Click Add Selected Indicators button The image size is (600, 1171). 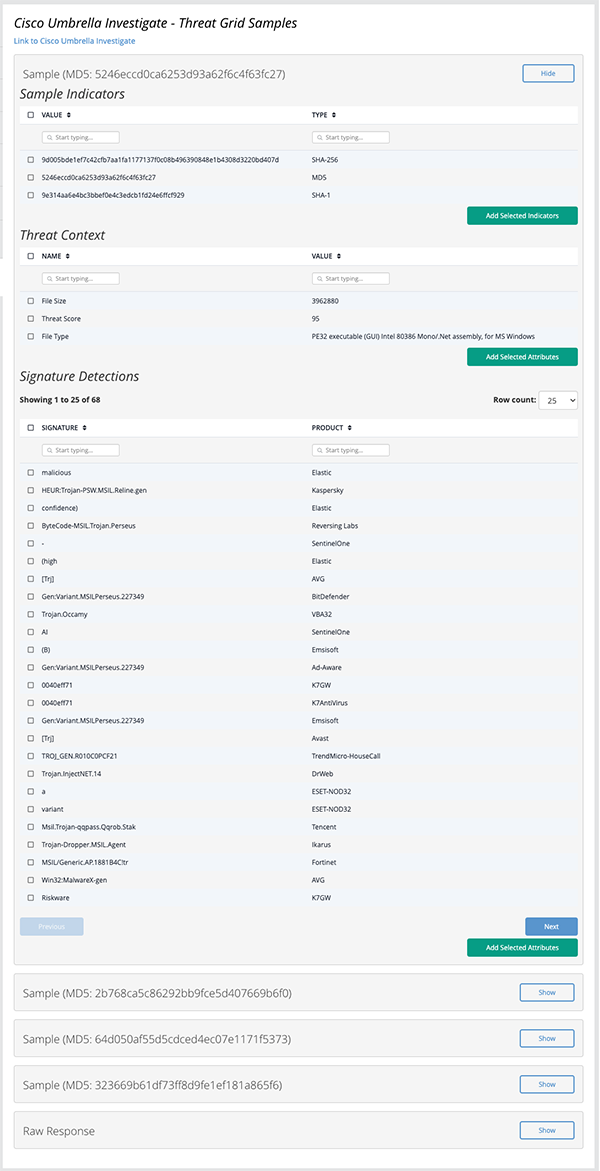[522, 216]
